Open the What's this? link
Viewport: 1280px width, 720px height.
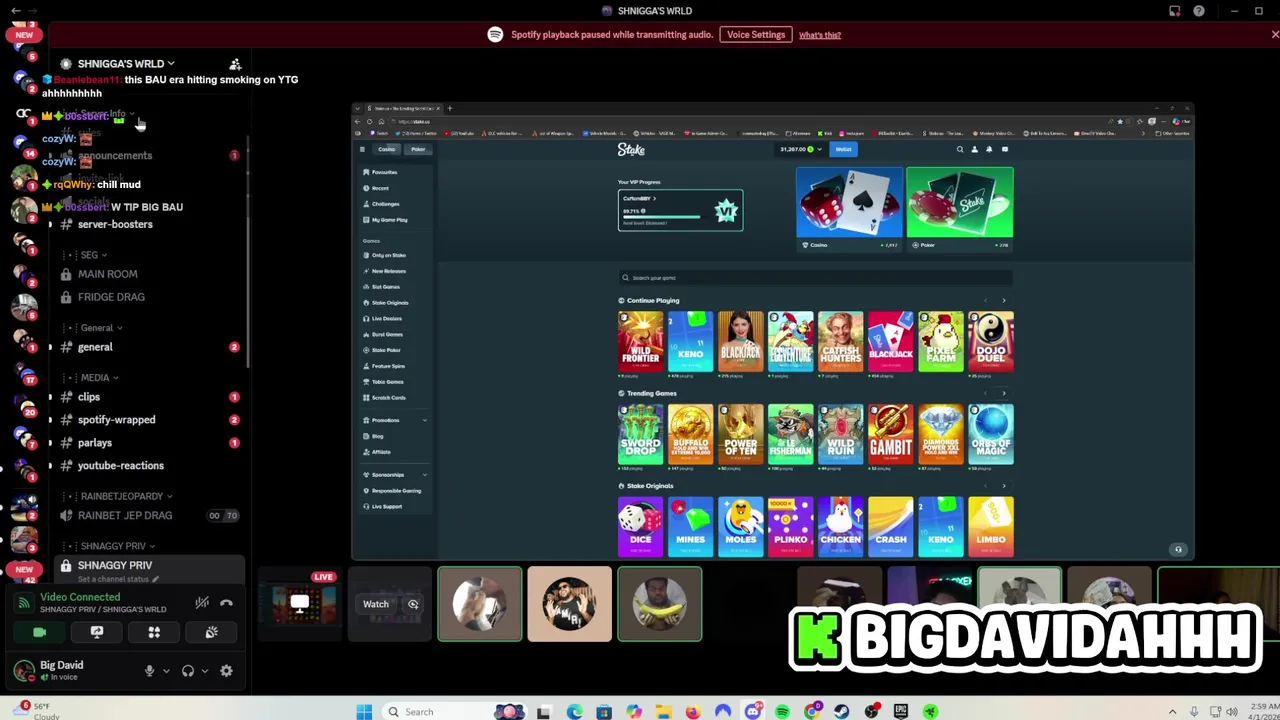tap(820, 35)
